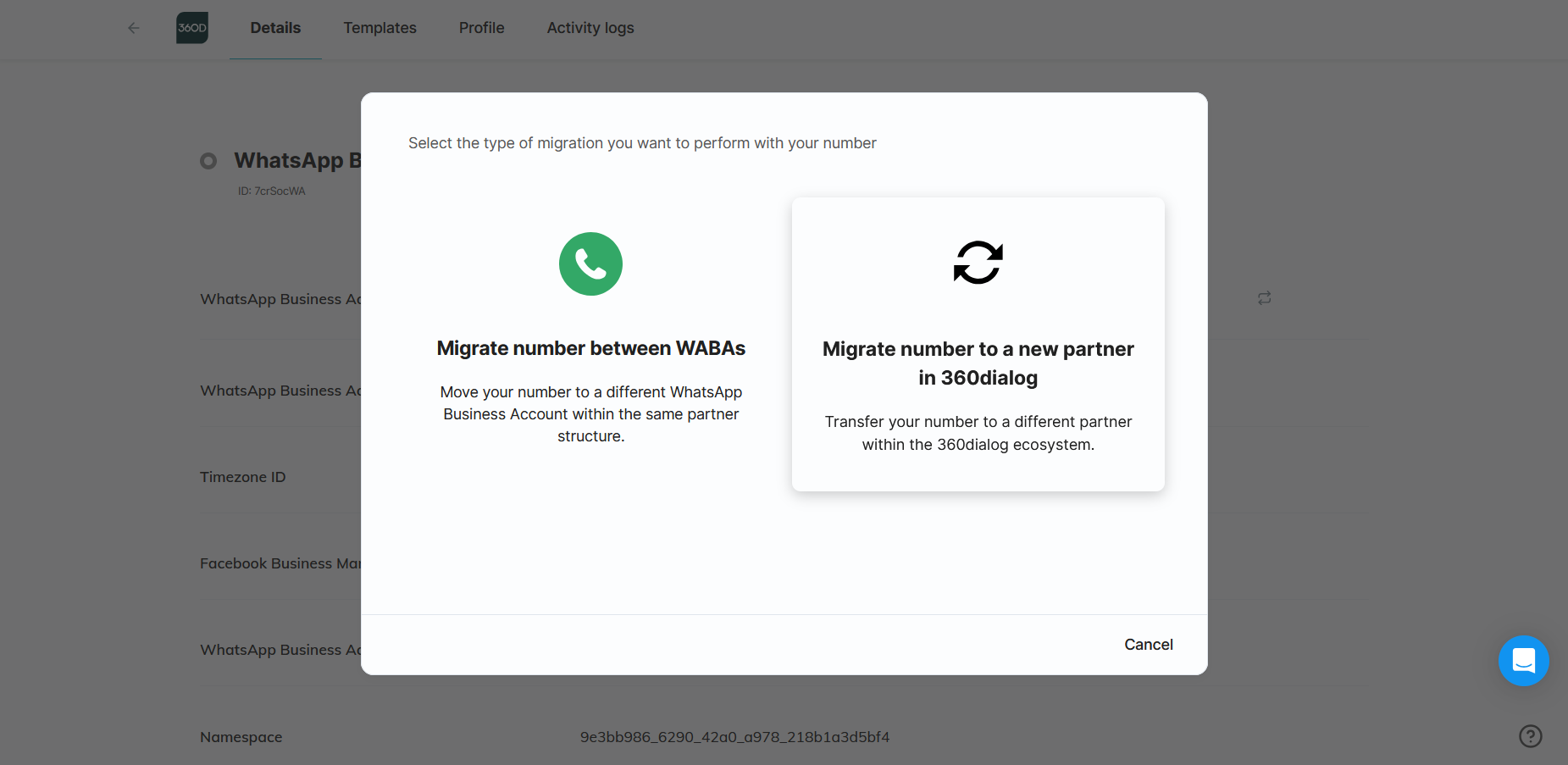Click the circular sync arrows icon
The width and height of the screenshot is (1568, 765).
(978, 263)
